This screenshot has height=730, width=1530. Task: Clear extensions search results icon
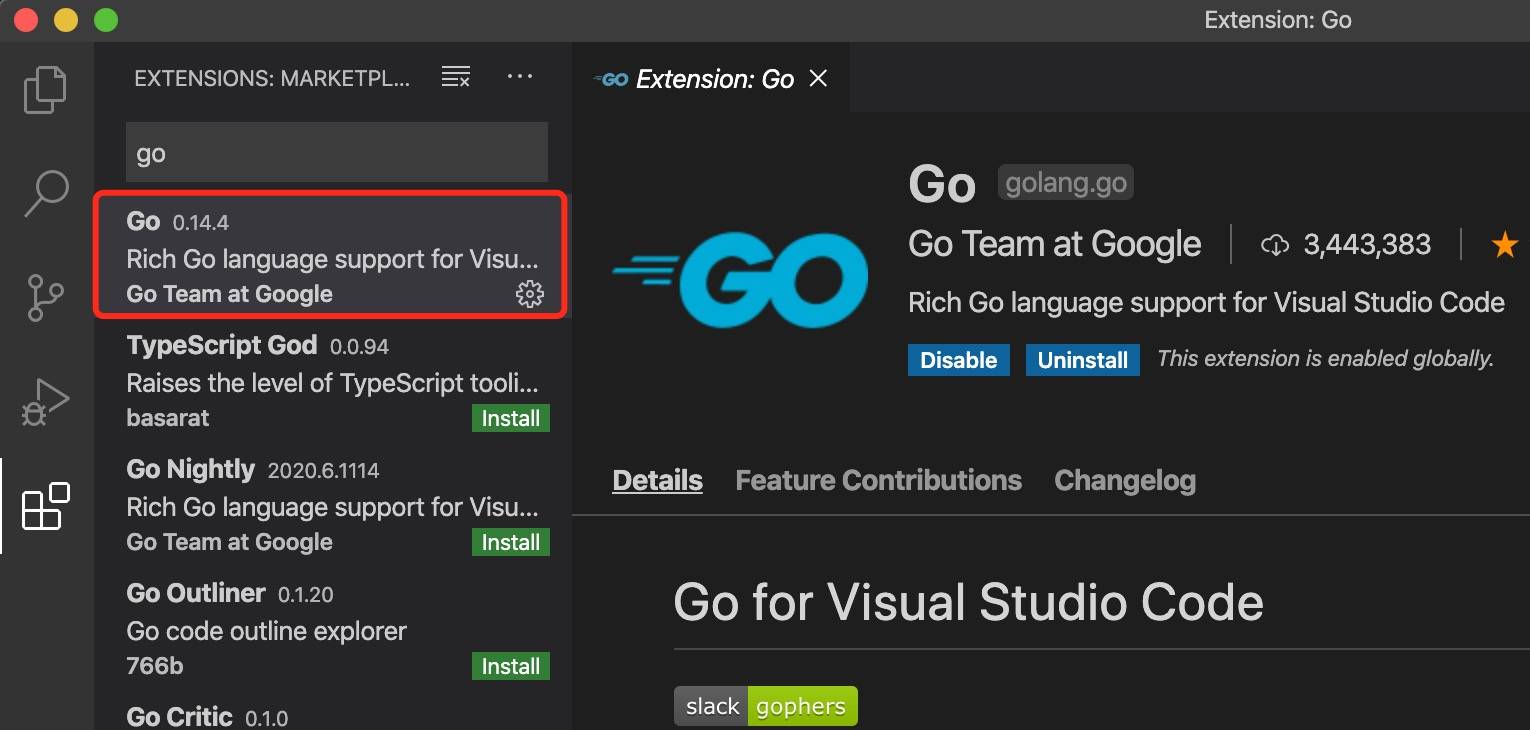(456, 77)
